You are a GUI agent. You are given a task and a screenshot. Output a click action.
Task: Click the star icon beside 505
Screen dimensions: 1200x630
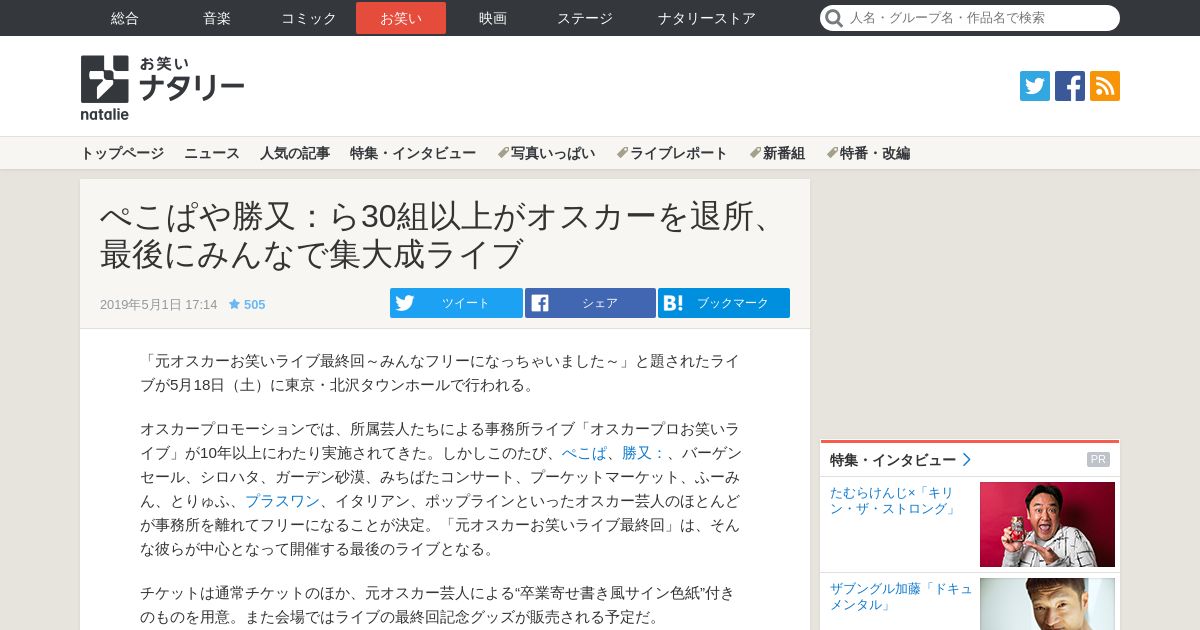[x=234, y=304]
